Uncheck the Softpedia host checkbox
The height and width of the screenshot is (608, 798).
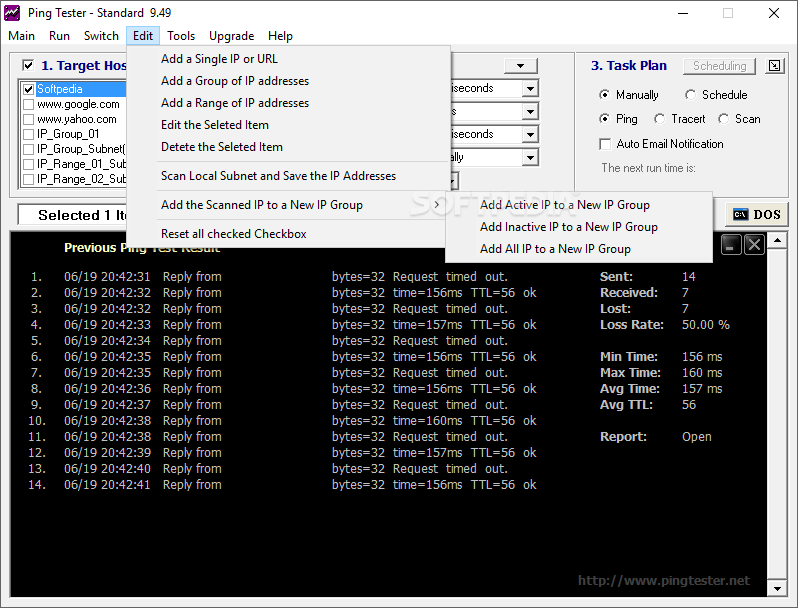[28, 89]
